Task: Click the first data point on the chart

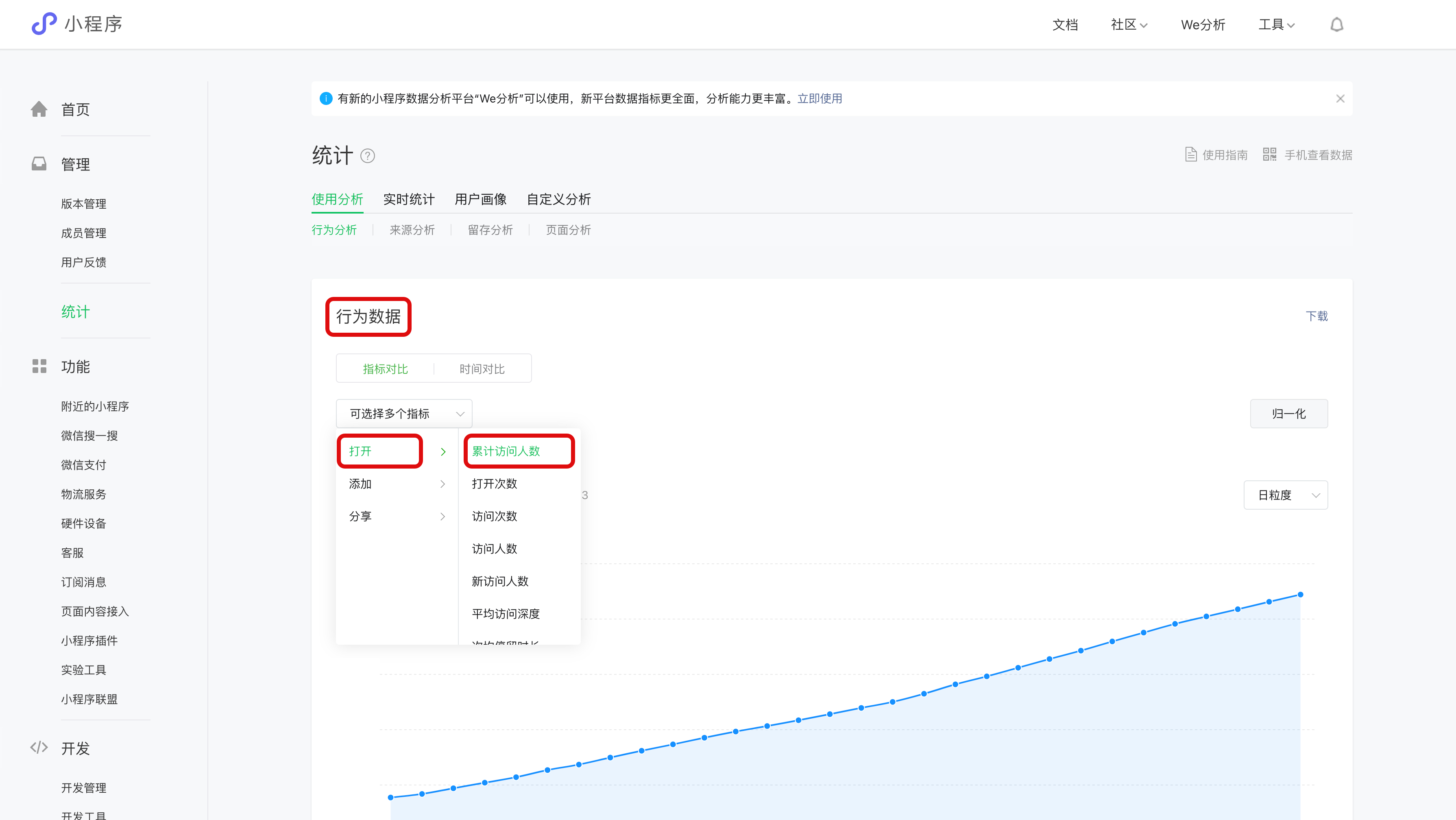Action: tap(390, 797)
